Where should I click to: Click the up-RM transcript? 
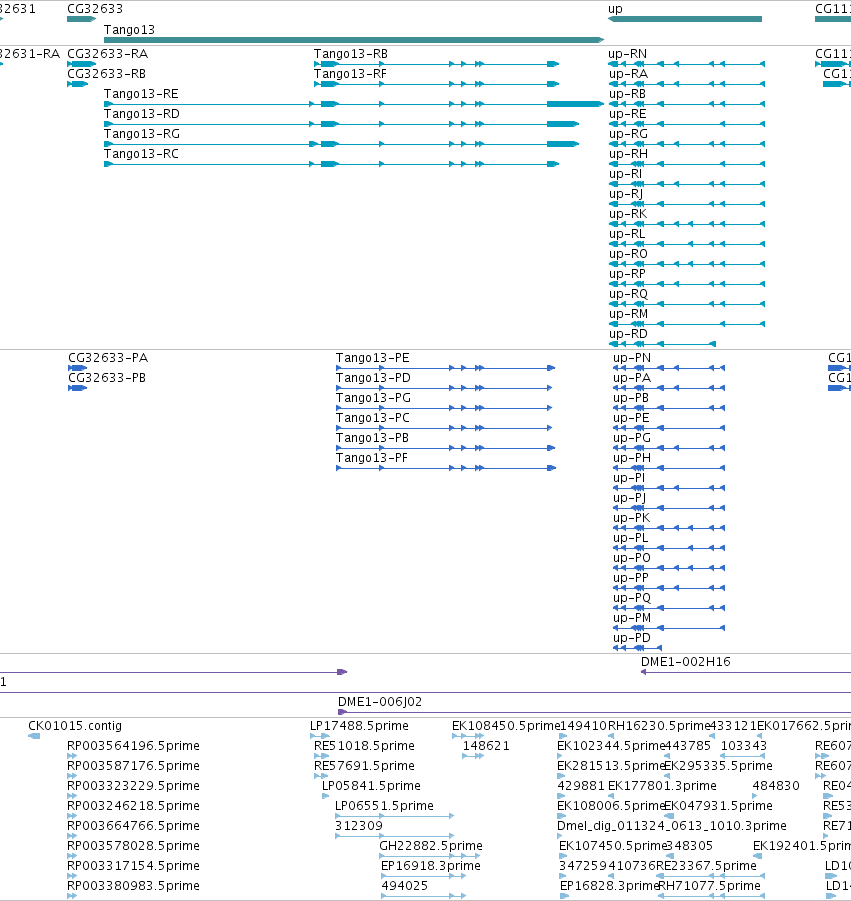click(x=629, y=314)
